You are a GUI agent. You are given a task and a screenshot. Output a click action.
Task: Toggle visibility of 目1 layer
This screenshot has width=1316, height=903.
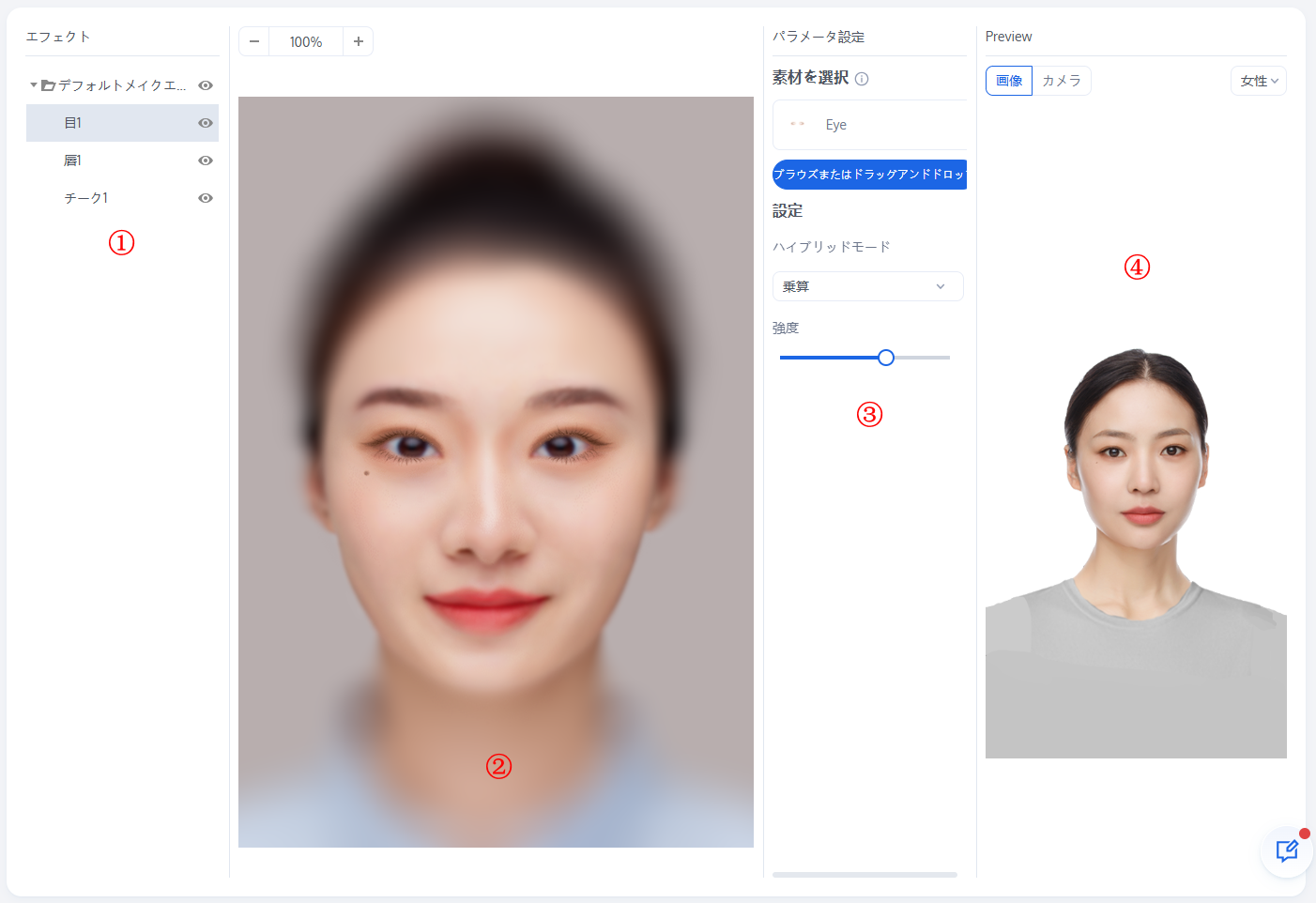point(206,123)
